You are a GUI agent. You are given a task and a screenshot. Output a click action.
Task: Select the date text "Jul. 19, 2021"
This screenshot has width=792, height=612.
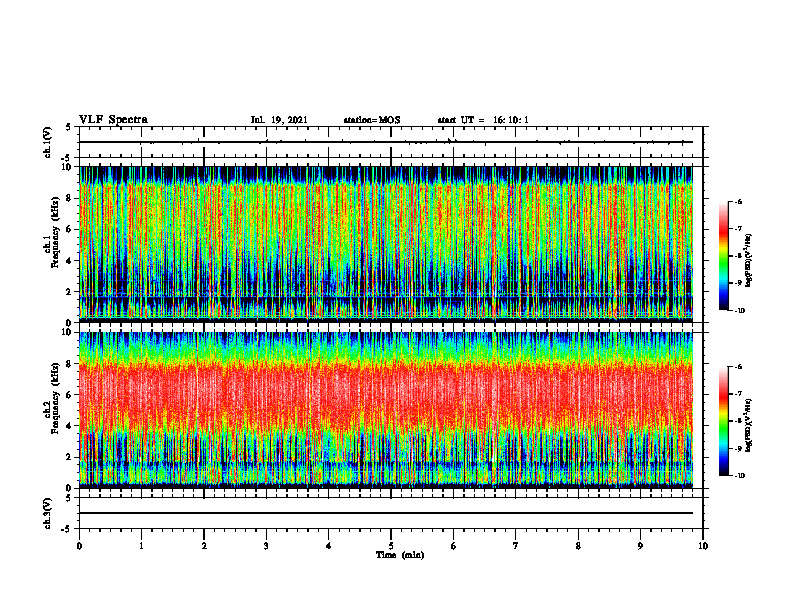(279, 120)
